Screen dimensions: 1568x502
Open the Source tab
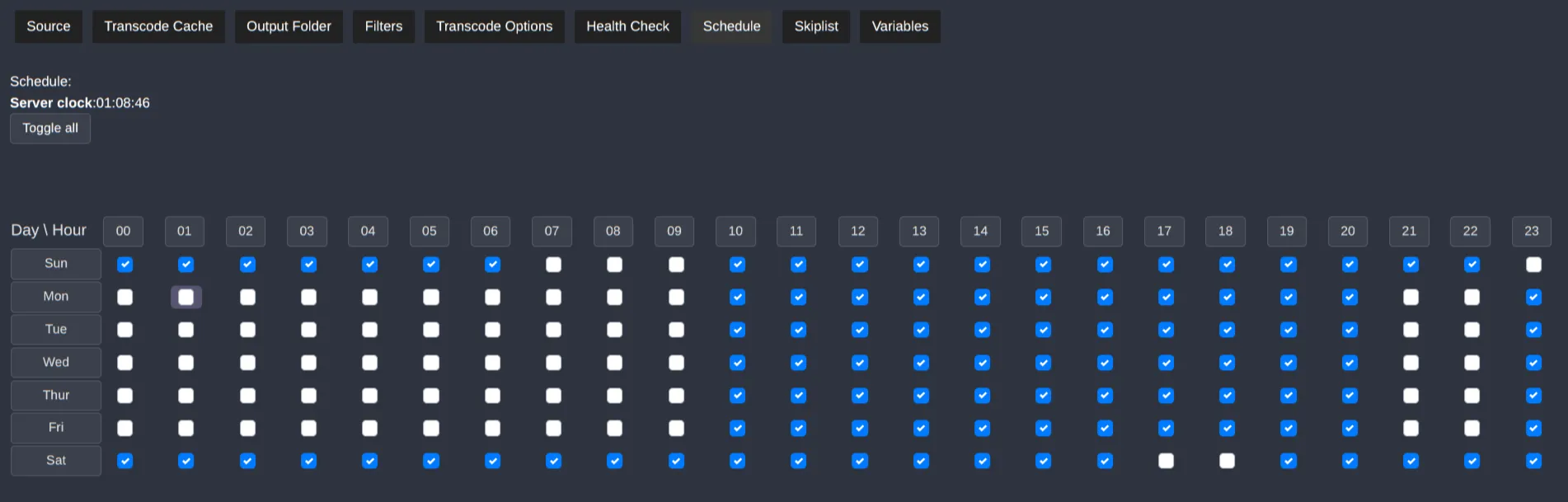(49, 26)
